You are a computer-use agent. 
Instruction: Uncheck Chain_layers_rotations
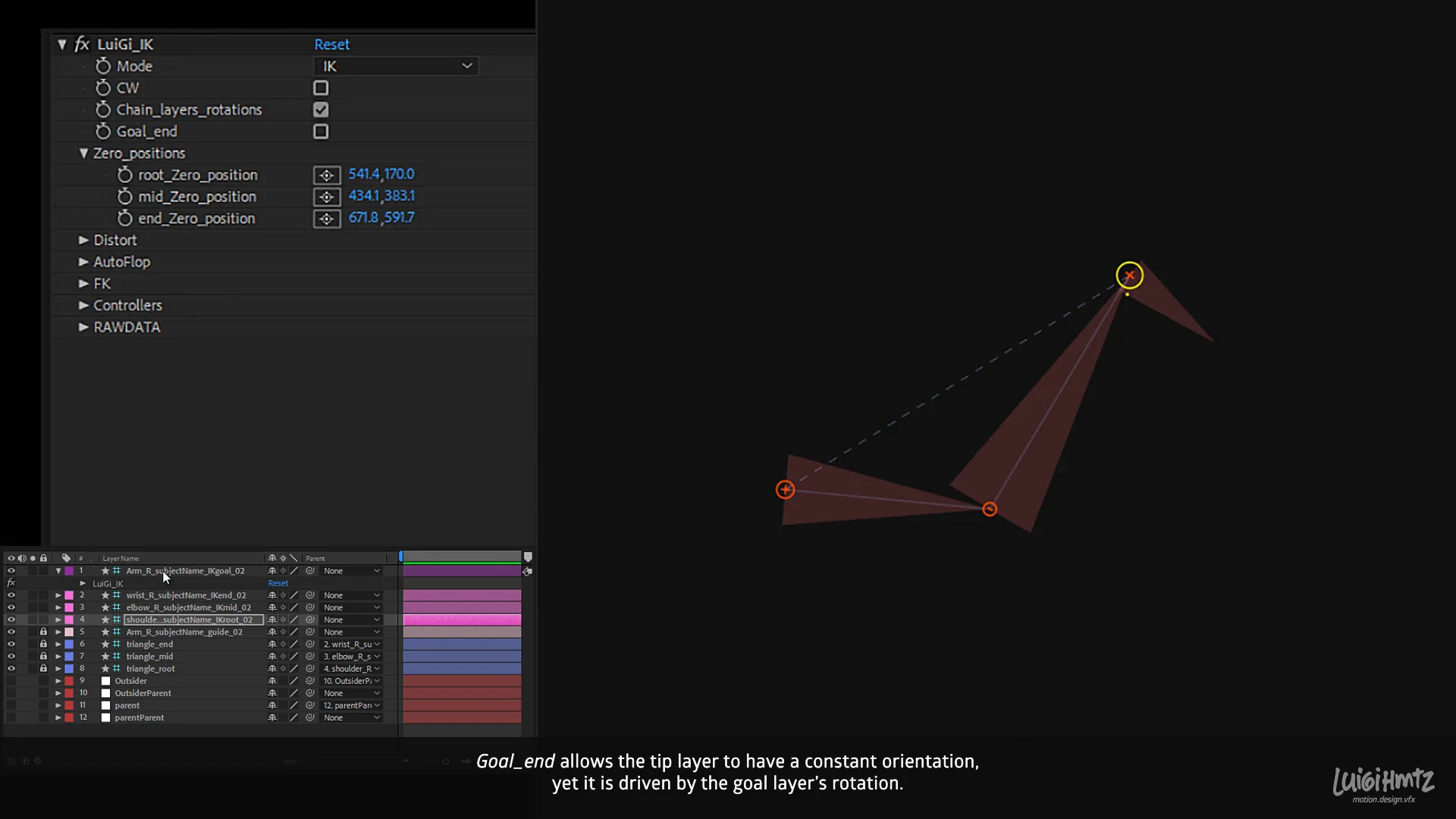pyautogui.click(x=321, y=110)
